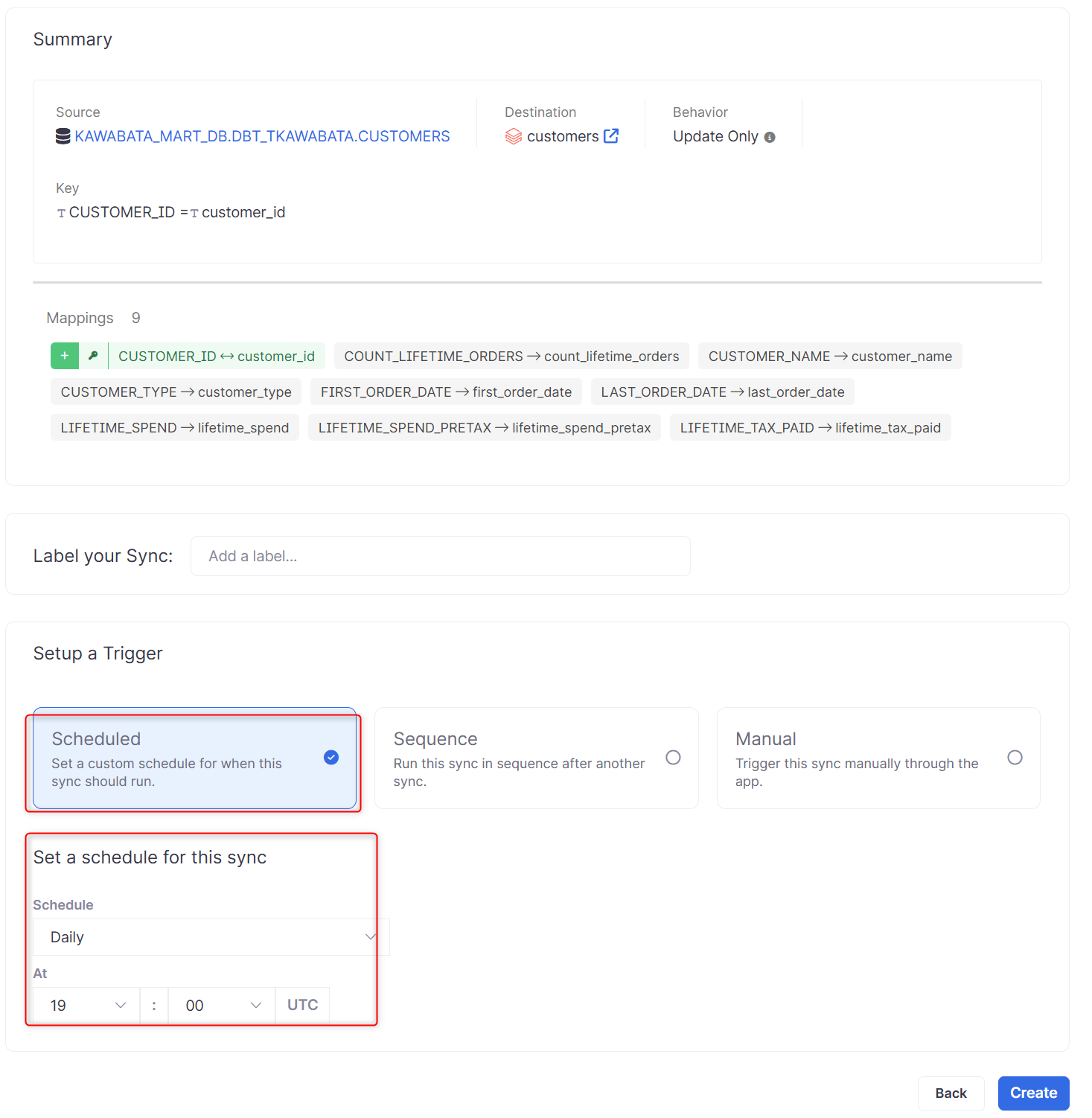Click the Snowflake database source icon

click(x=63, y=136)
